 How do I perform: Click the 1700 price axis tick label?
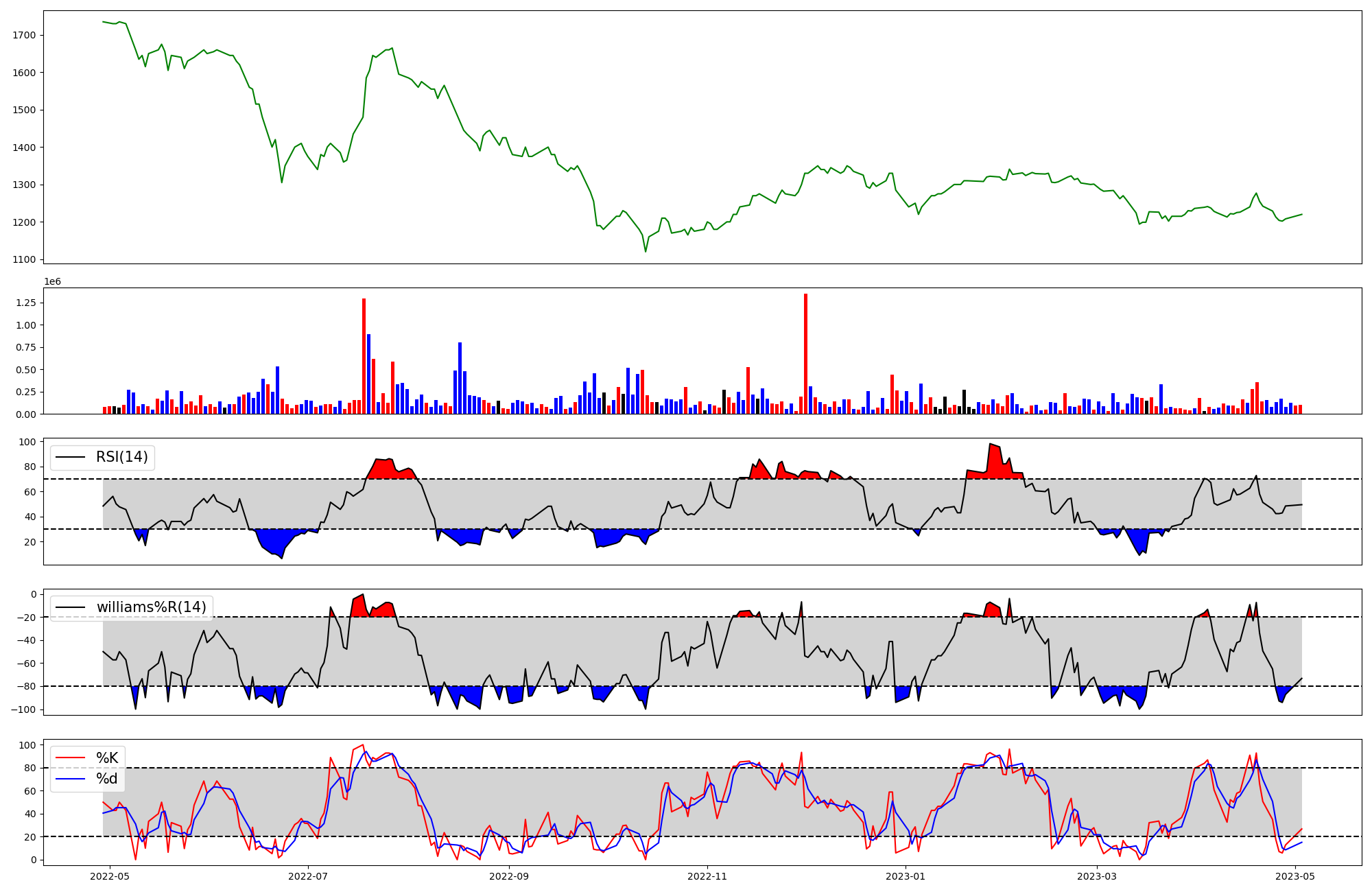coord(24,35)
